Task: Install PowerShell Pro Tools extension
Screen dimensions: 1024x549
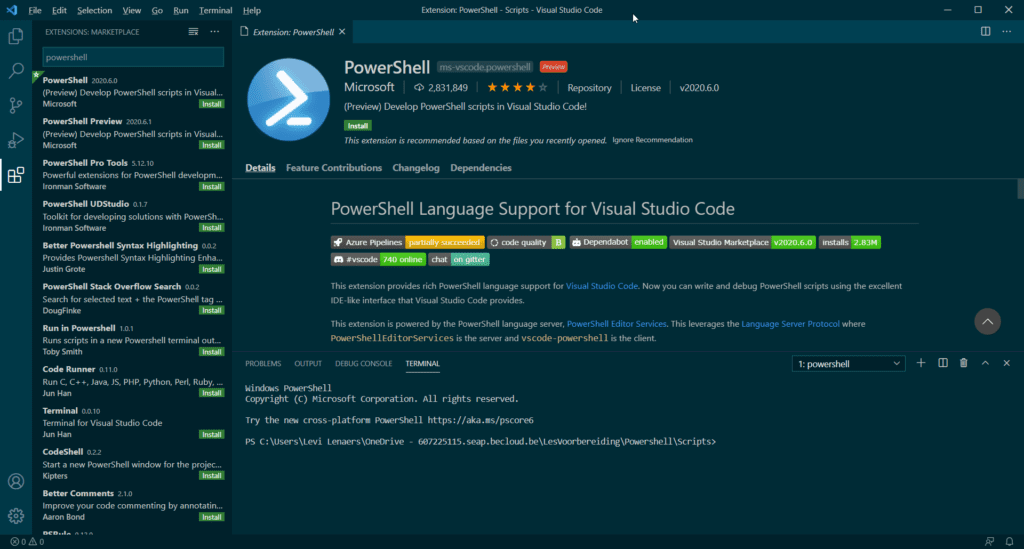Action: [212, 187]
